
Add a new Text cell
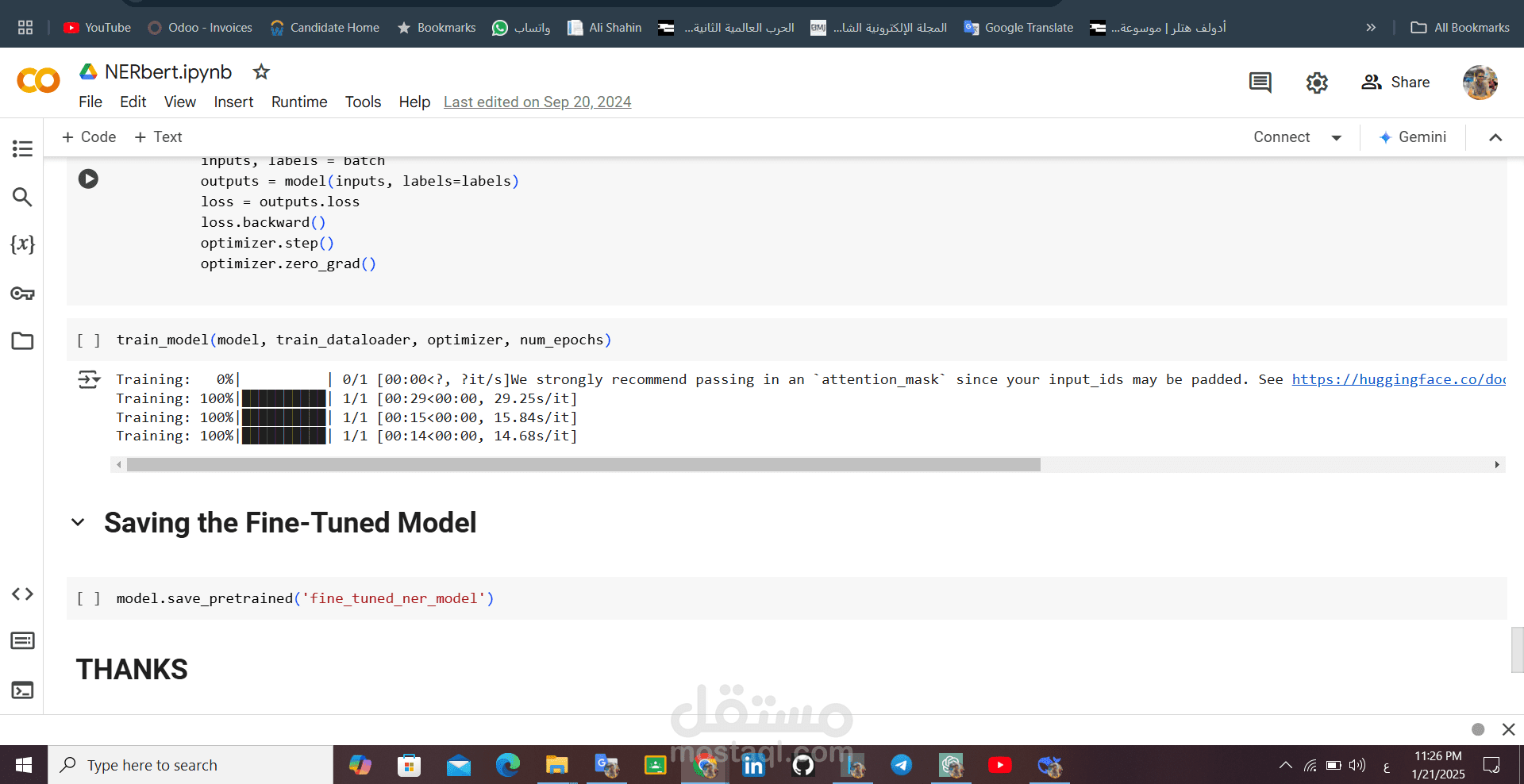159,137
